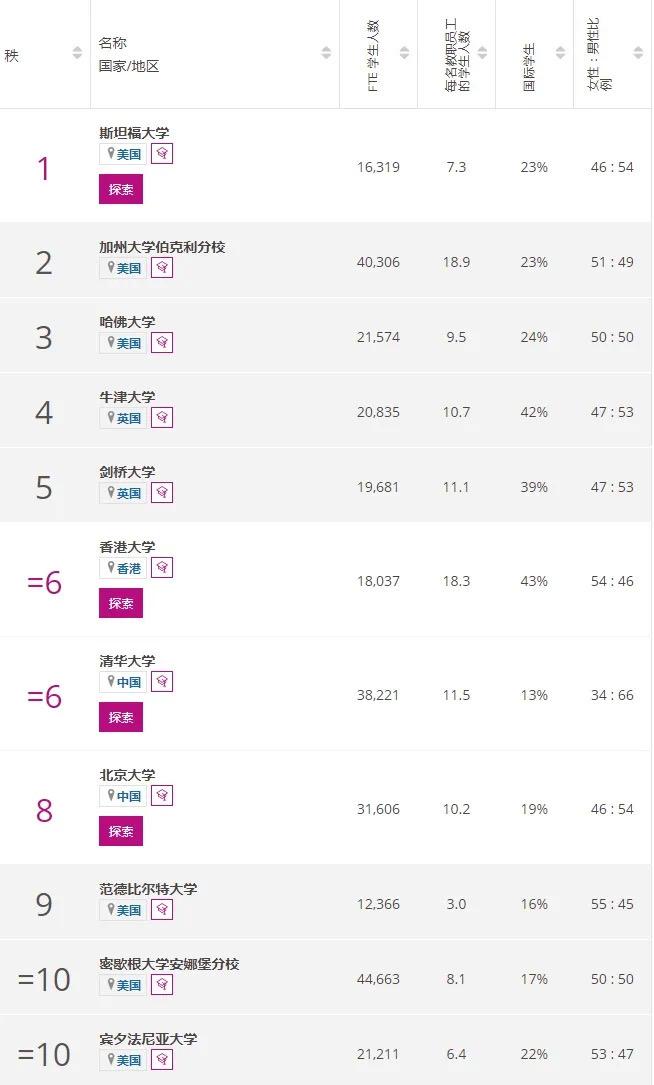
Task: Sort by the FTE 学生人数 column
Action: (x=404, y=54)
